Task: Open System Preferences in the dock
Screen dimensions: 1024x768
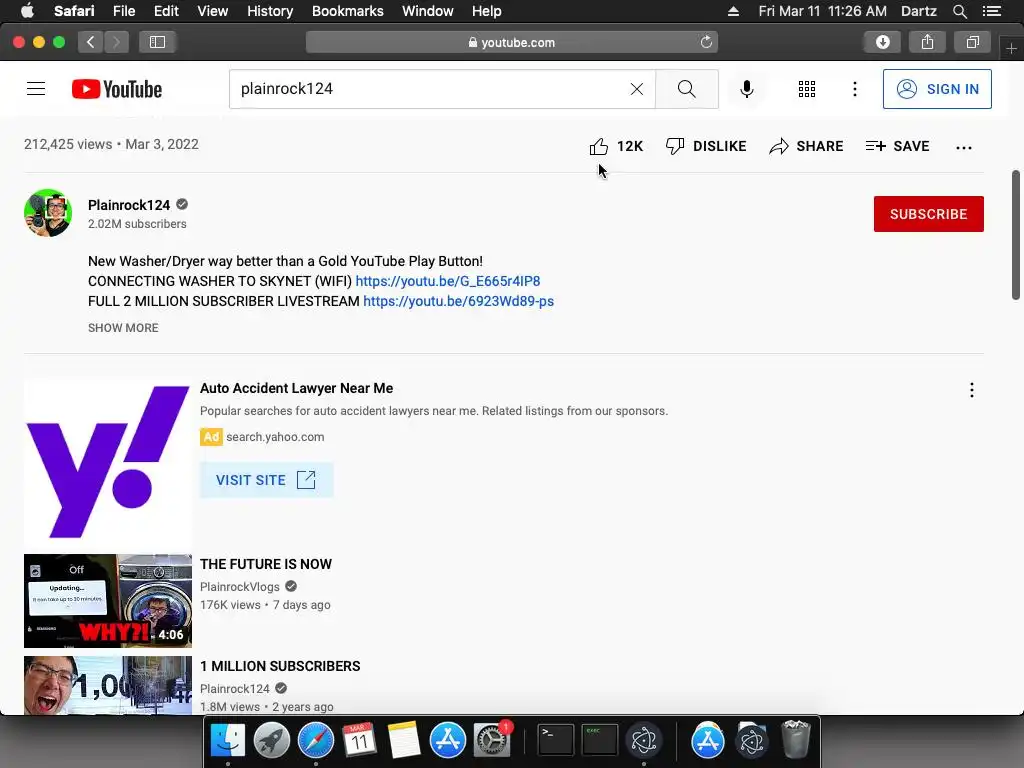Action: 491,741
